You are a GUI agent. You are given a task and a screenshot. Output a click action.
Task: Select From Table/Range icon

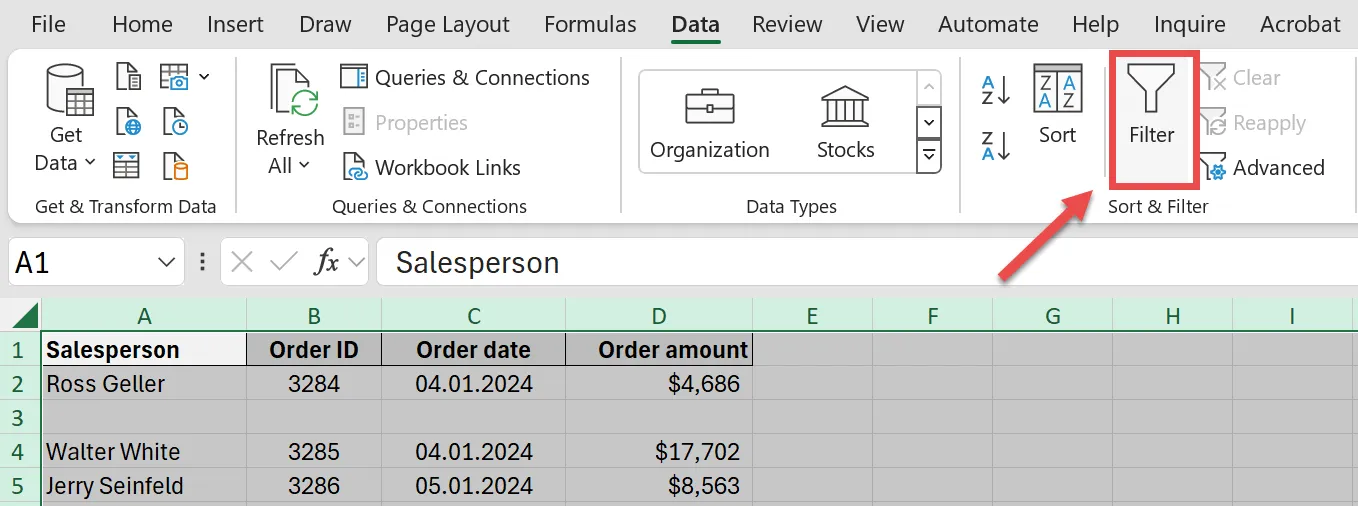click(127, 166)
